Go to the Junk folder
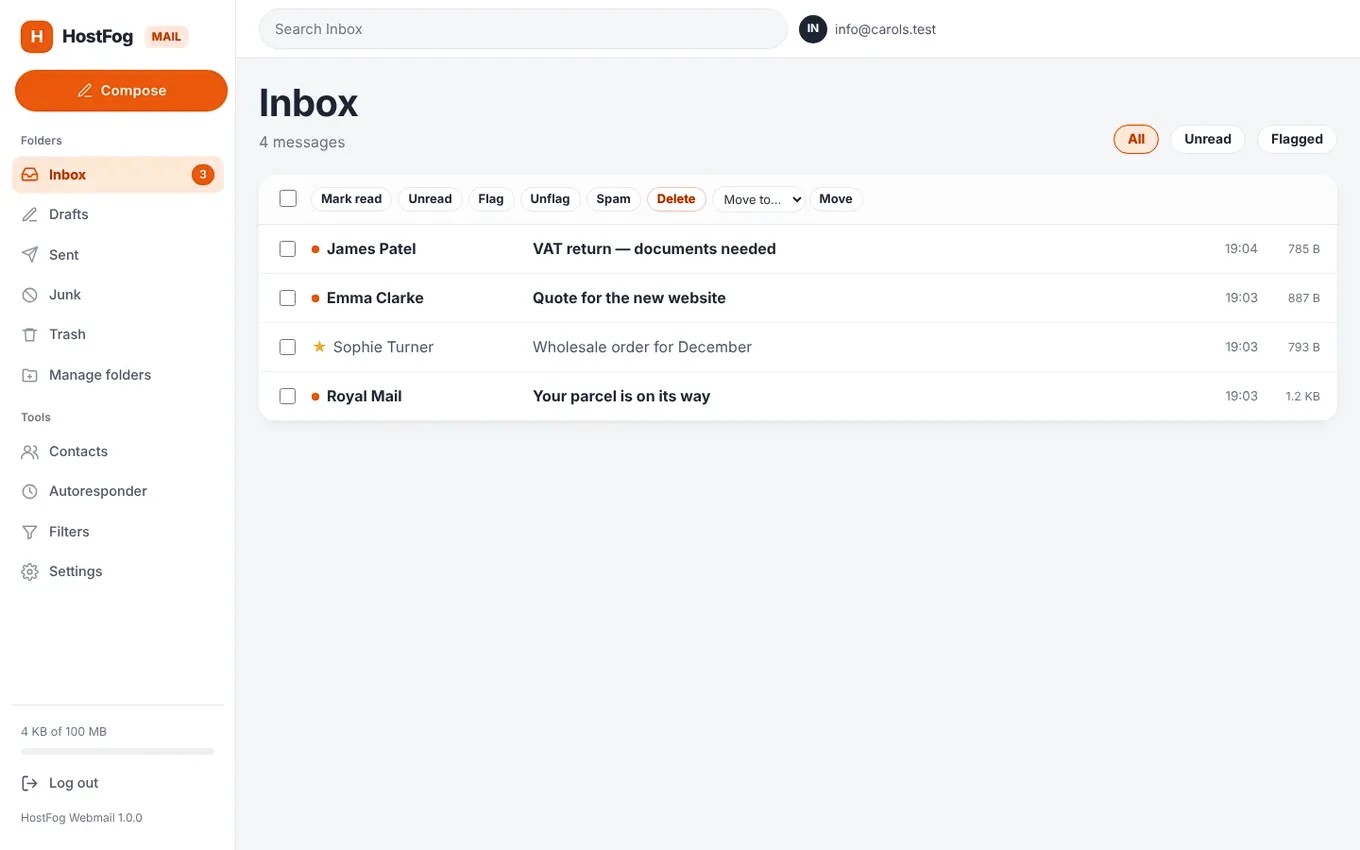The height and width of the screenshot is (850, 1360). click(118, 295)
